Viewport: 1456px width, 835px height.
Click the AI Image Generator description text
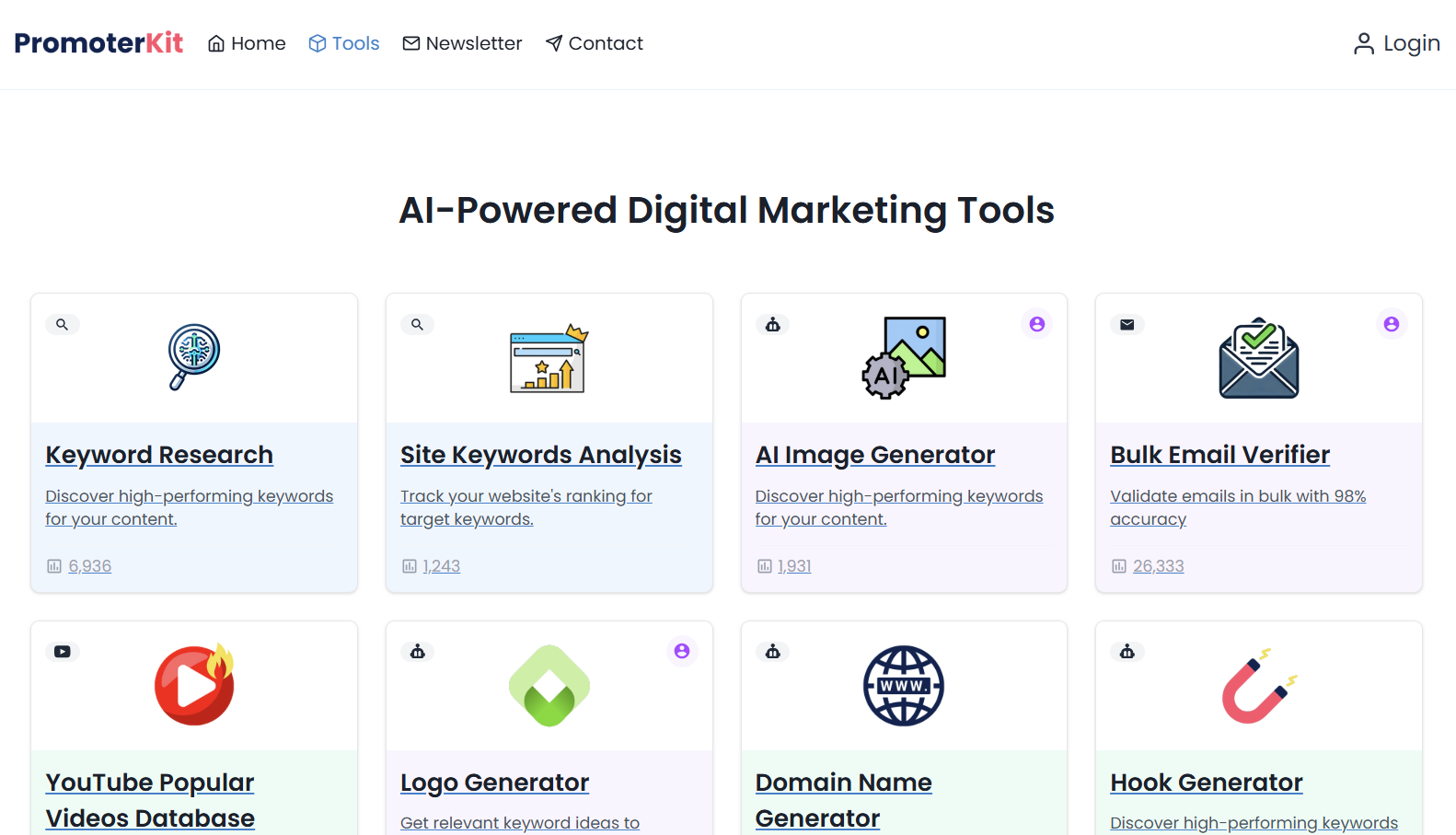coord(899,507)
